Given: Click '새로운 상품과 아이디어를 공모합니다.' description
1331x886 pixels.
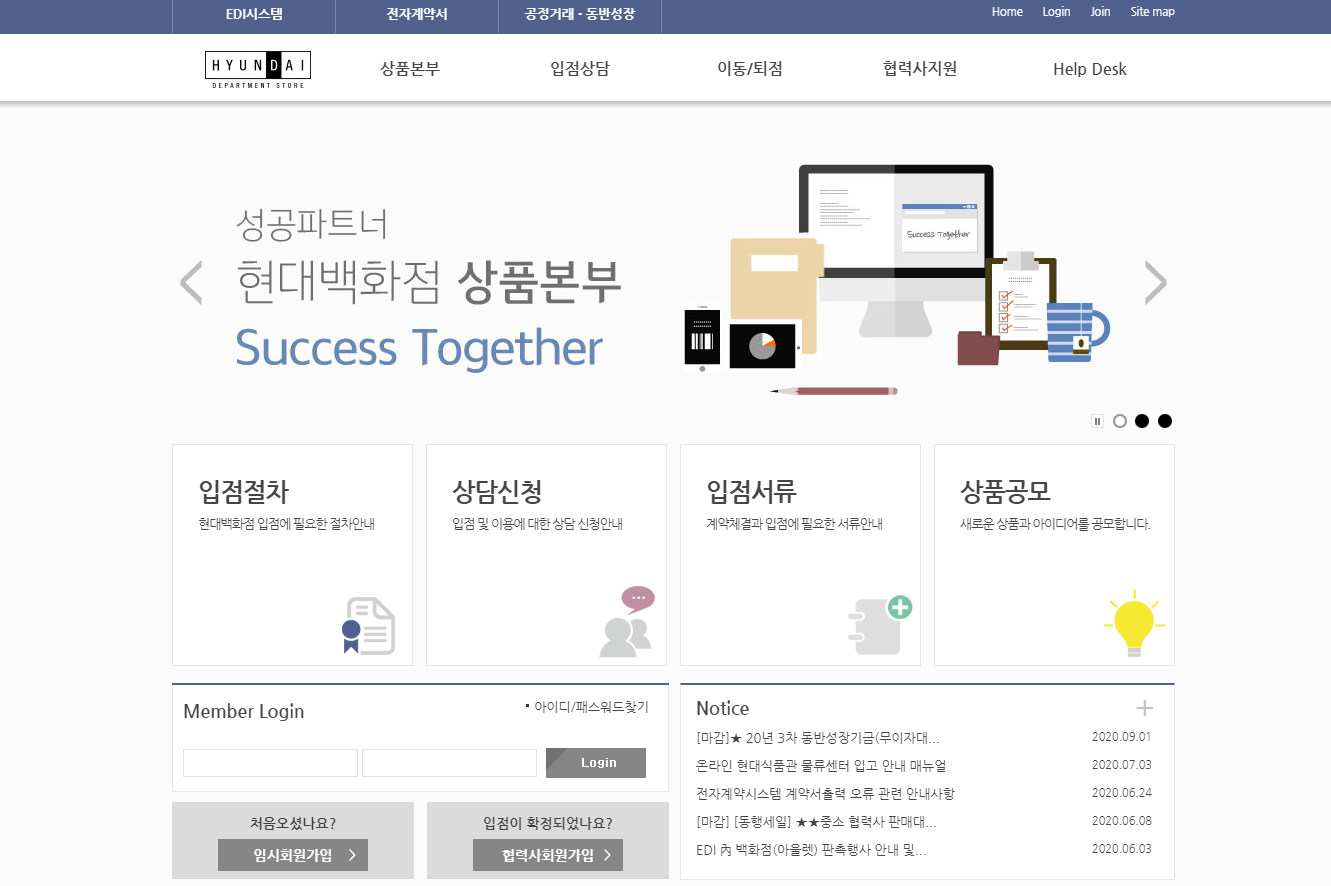Looking at the screenshot, I should coord(1055,524).
